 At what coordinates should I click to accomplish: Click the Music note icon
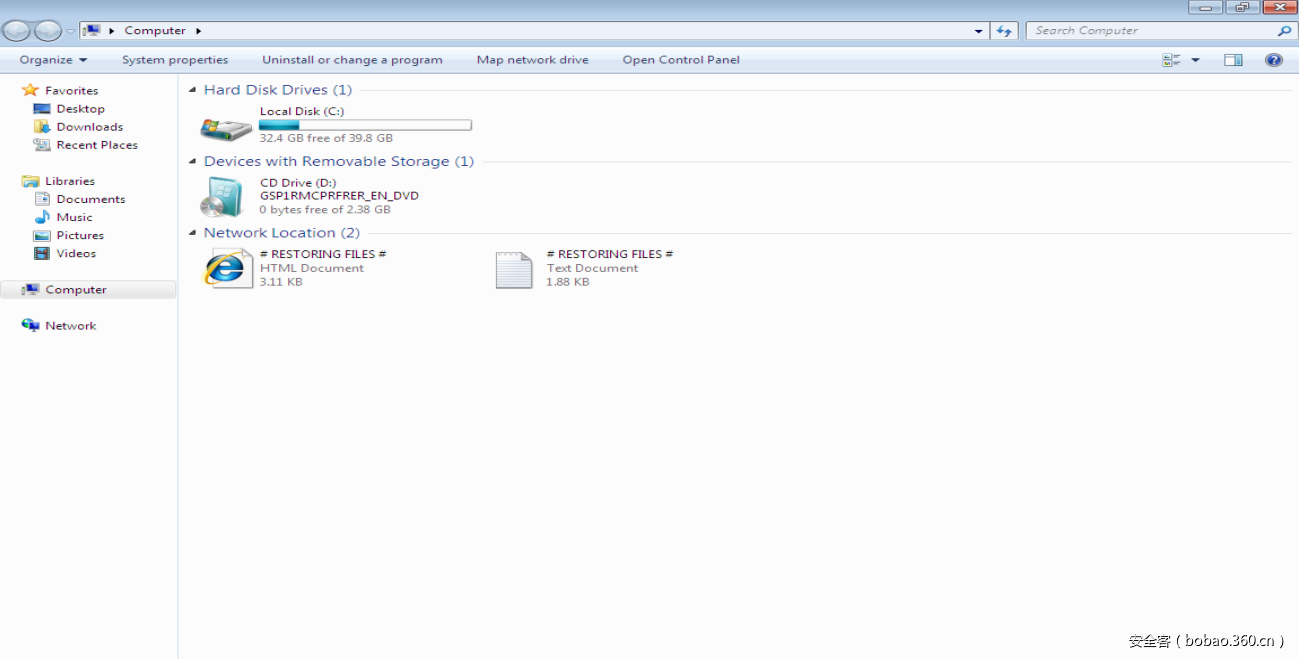tap(42, 217)
